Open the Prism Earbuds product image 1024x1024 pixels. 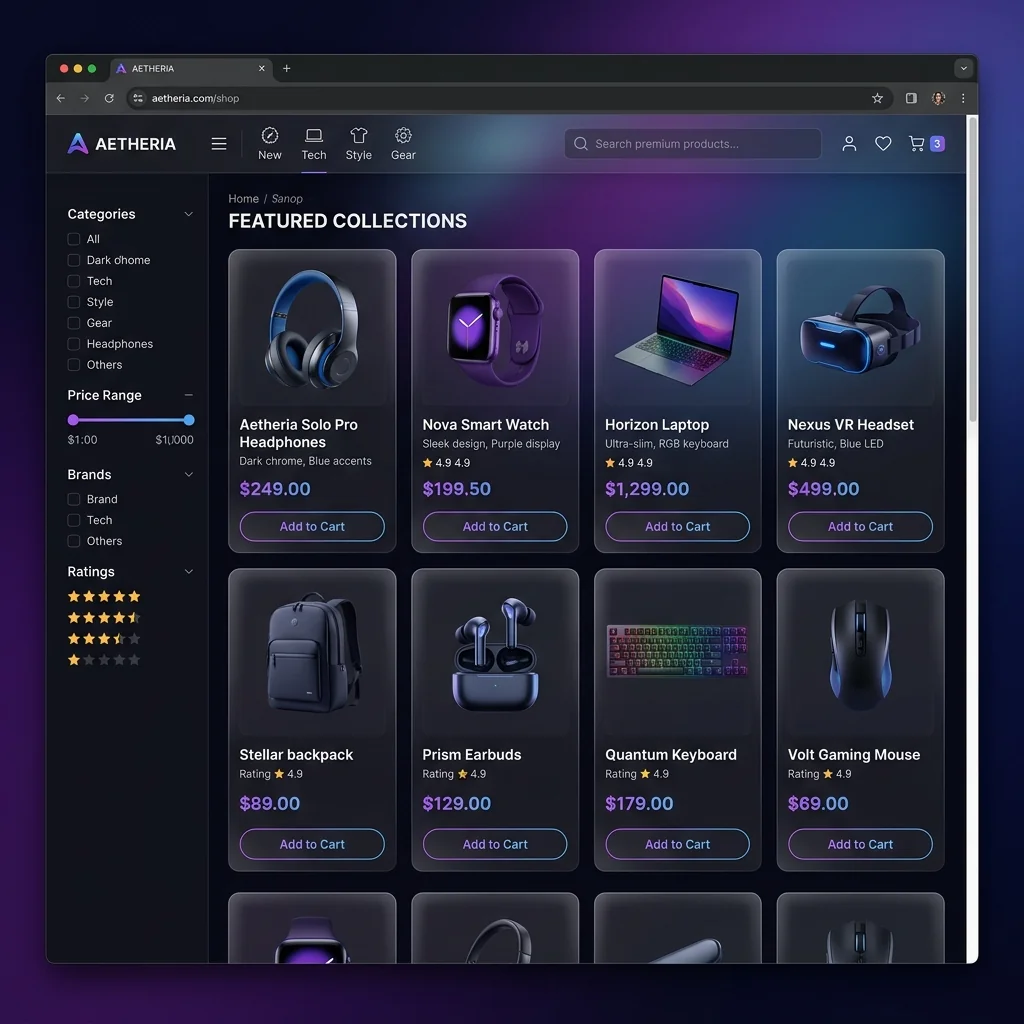point(495,653)
